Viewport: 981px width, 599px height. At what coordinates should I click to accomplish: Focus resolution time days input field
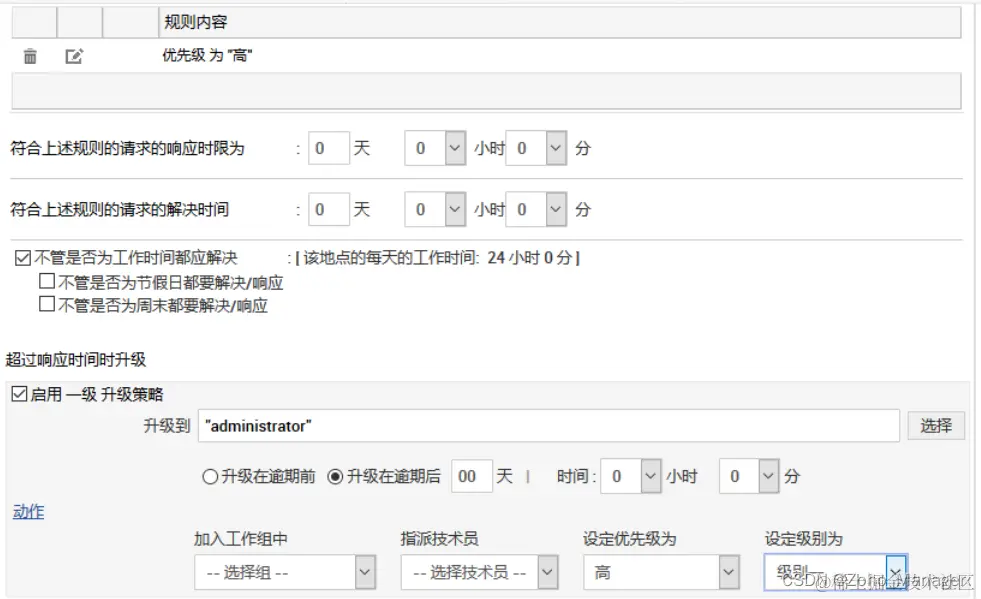click(328, 209)
